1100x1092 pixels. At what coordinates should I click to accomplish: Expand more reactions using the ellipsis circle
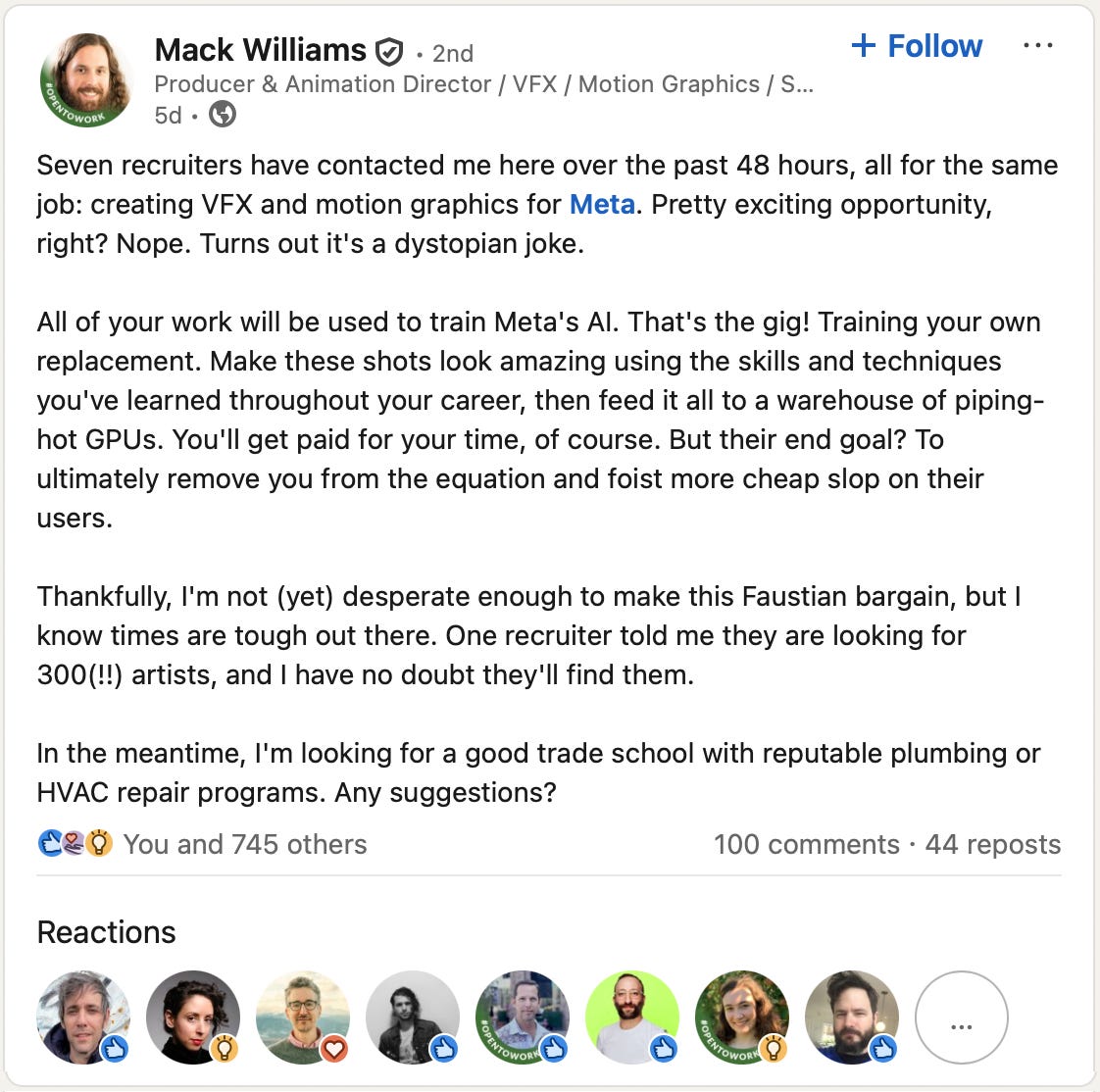pos(962,1018)
